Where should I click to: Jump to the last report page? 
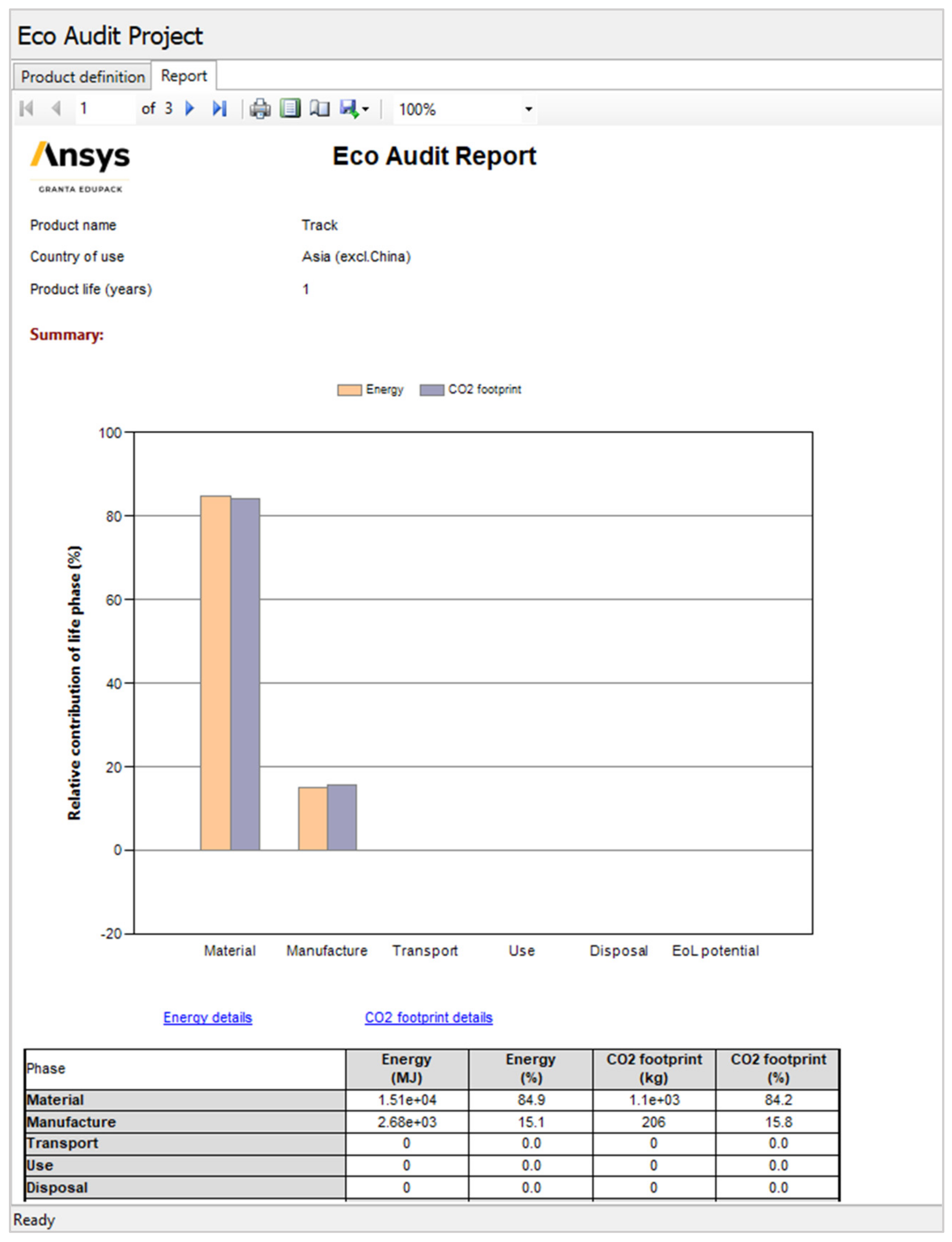click(x=220, y=108)
